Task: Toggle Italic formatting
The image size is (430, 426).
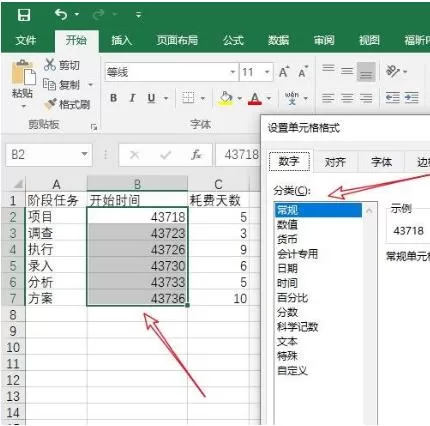Action: pyautogui.click(x=133, y=98)
